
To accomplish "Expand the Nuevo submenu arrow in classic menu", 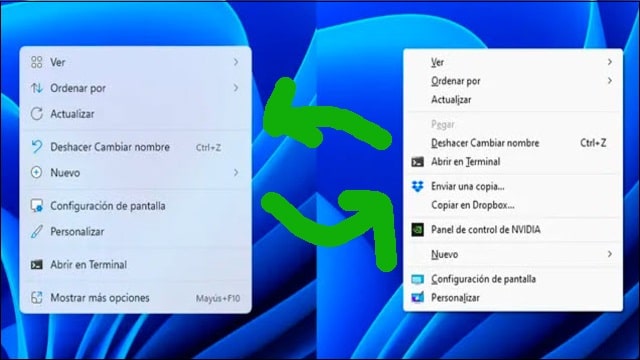I will tap(610, 254).
